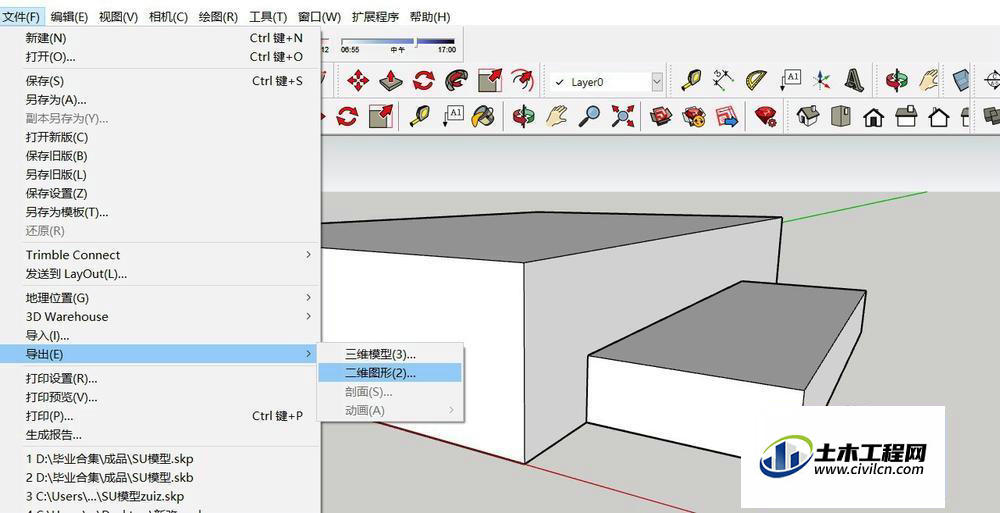Select the Rotate tool next to Follow Me

(x=423, y=81)
